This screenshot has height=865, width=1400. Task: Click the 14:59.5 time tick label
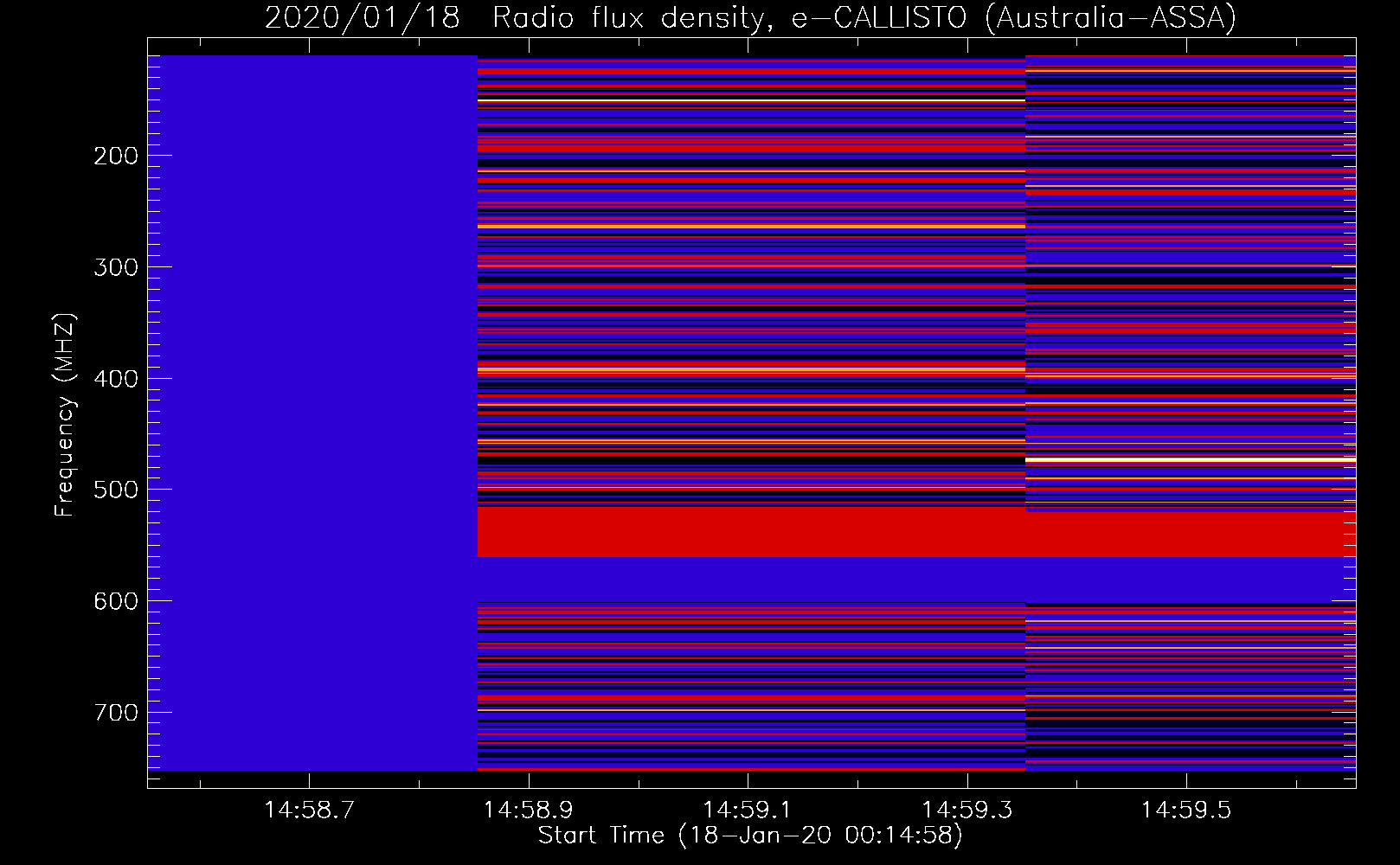(x=1185, y=811)
